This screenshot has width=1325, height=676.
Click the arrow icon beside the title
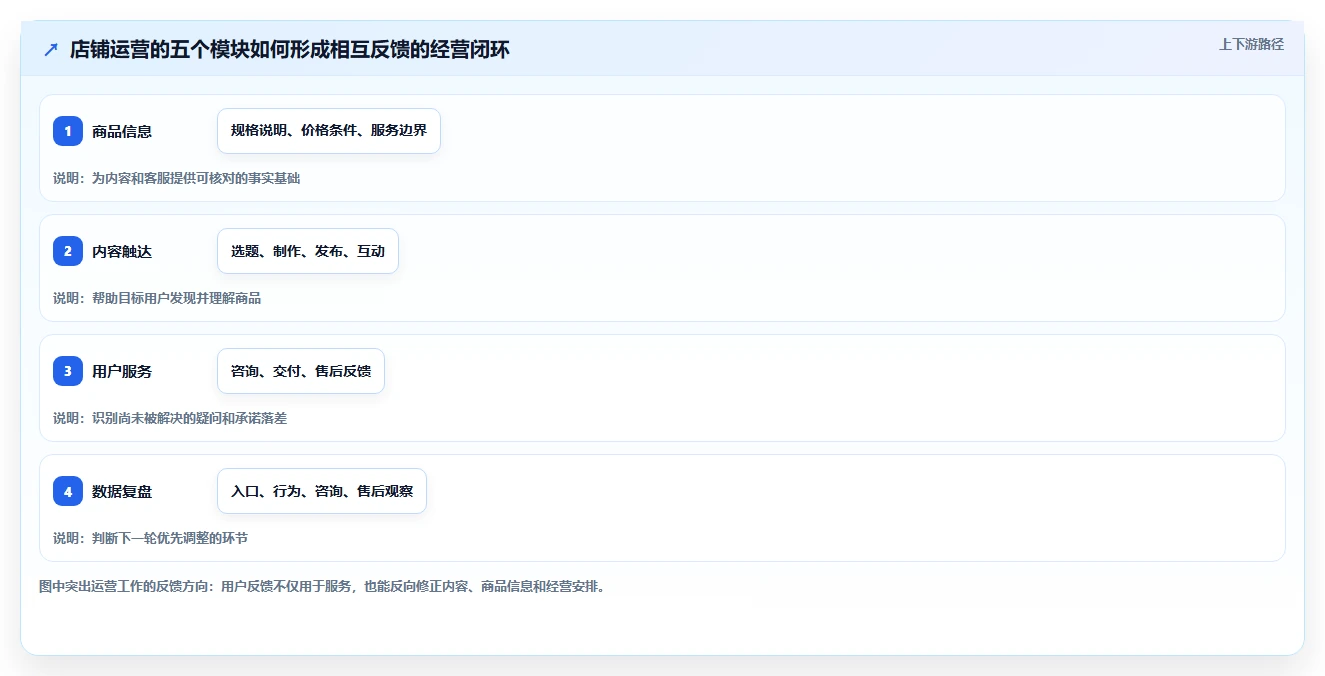(51, 50)
